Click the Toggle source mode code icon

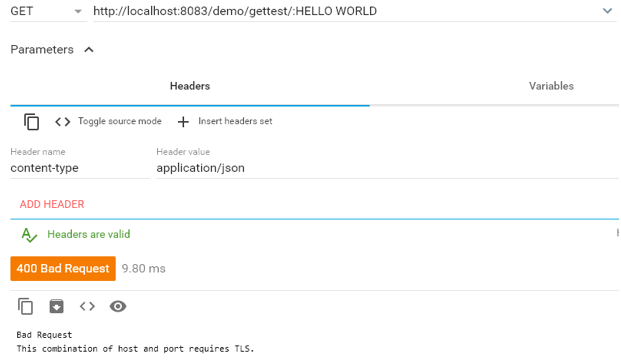pos(63,122)
